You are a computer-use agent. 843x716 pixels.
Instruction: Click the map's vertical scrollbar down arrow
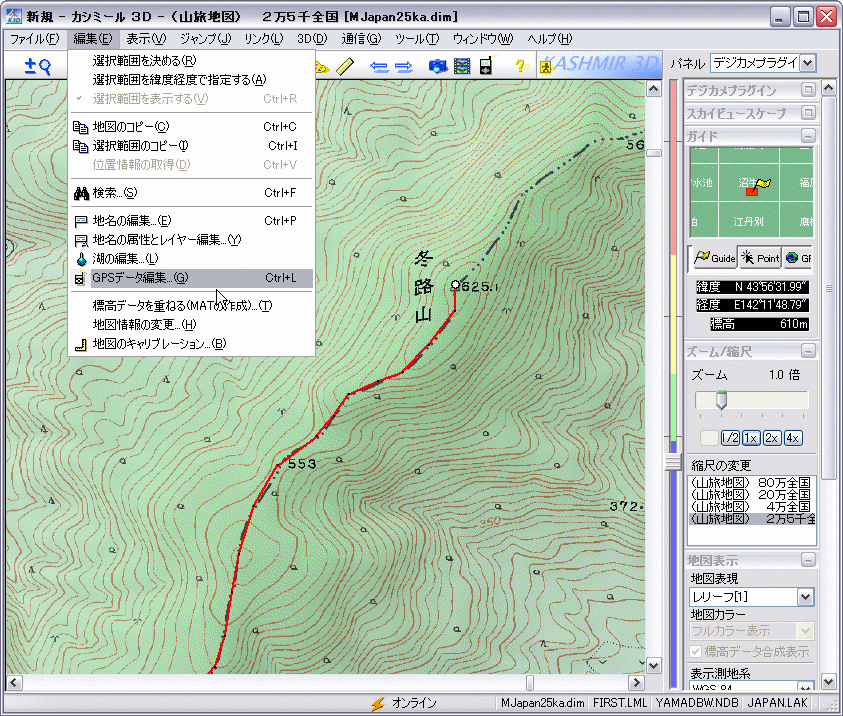click(x=654, y=665)
